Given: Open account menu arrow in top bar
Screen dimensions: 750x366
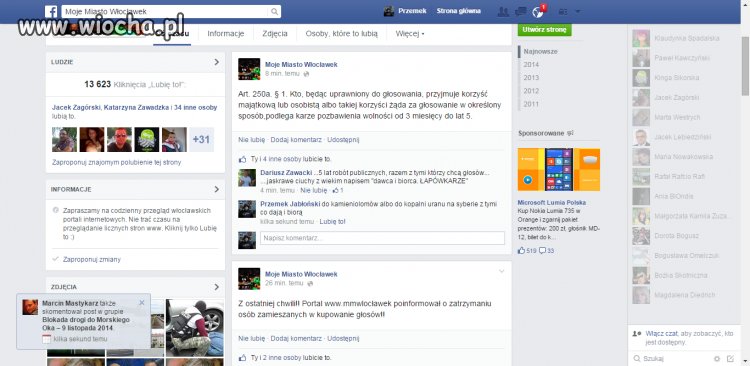Looking at the screenshot, I should click(x=577, y=11).
